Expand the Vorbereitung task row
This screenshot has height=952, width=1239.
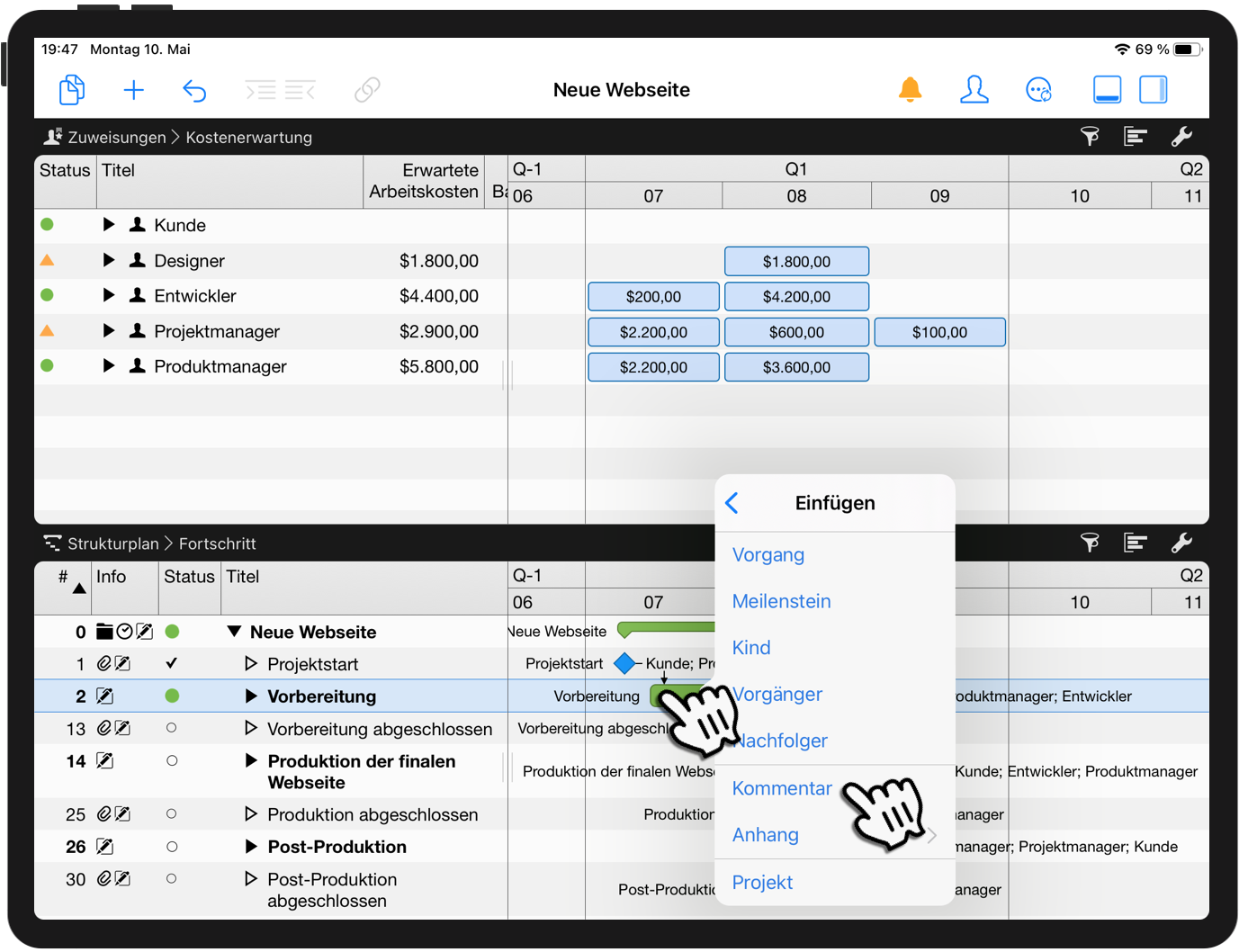pyautogui.click(x=249, y=696)
